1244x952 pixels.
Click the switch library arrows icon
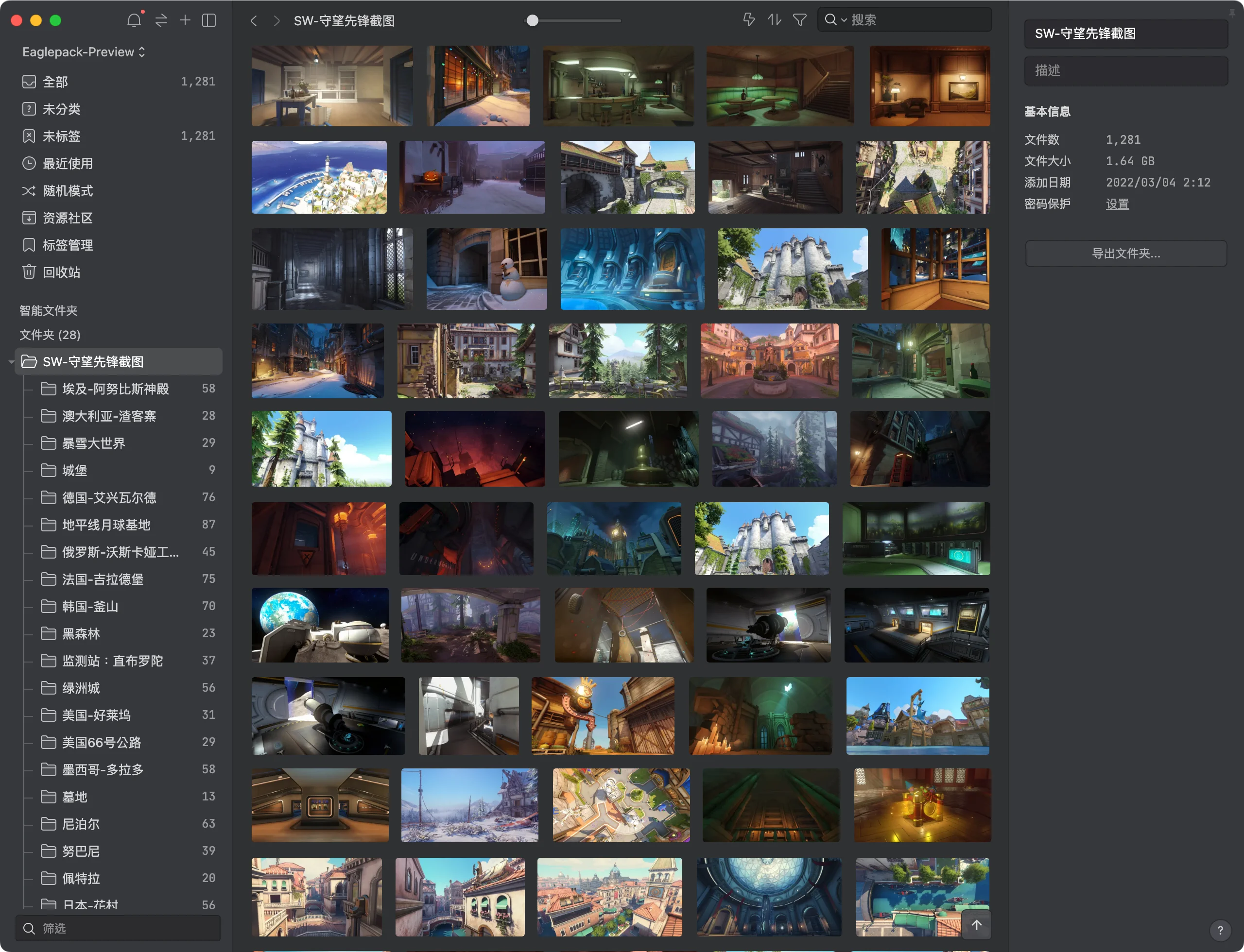[x=161, y=20]
